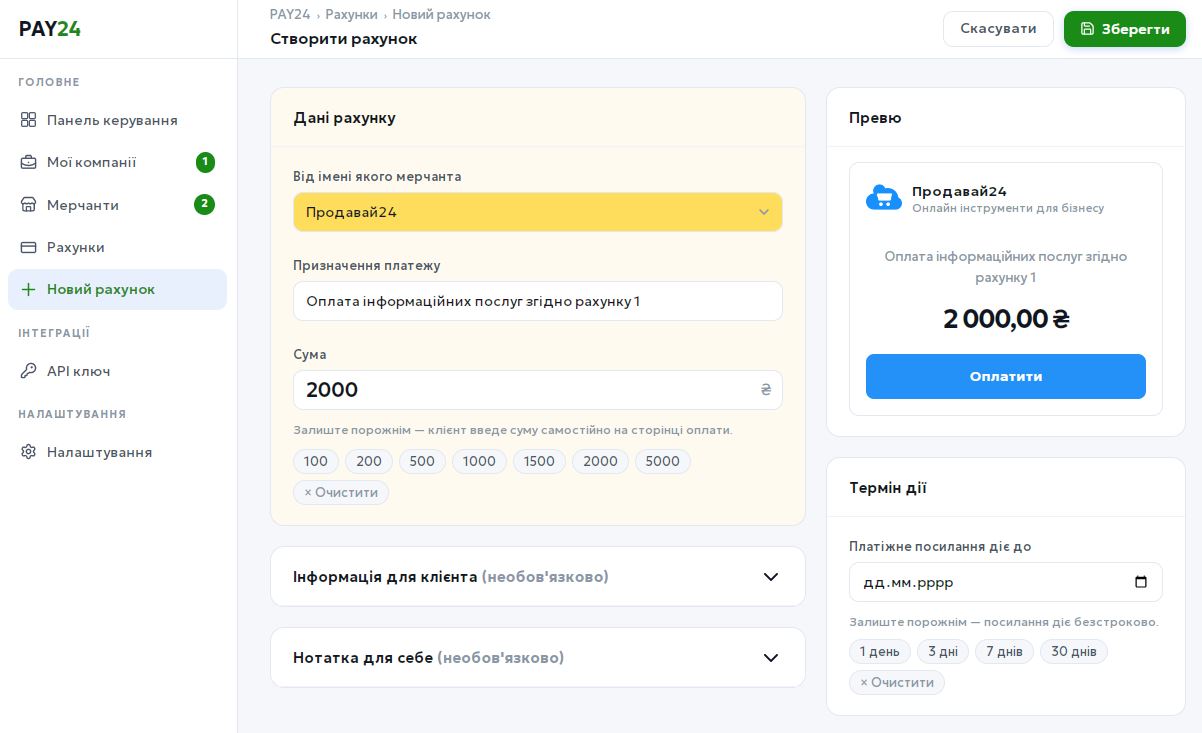Choose the 7 днів validity preset
Image resolution: width=1202 pixels, height=733 pixels.
(1004, 652)
